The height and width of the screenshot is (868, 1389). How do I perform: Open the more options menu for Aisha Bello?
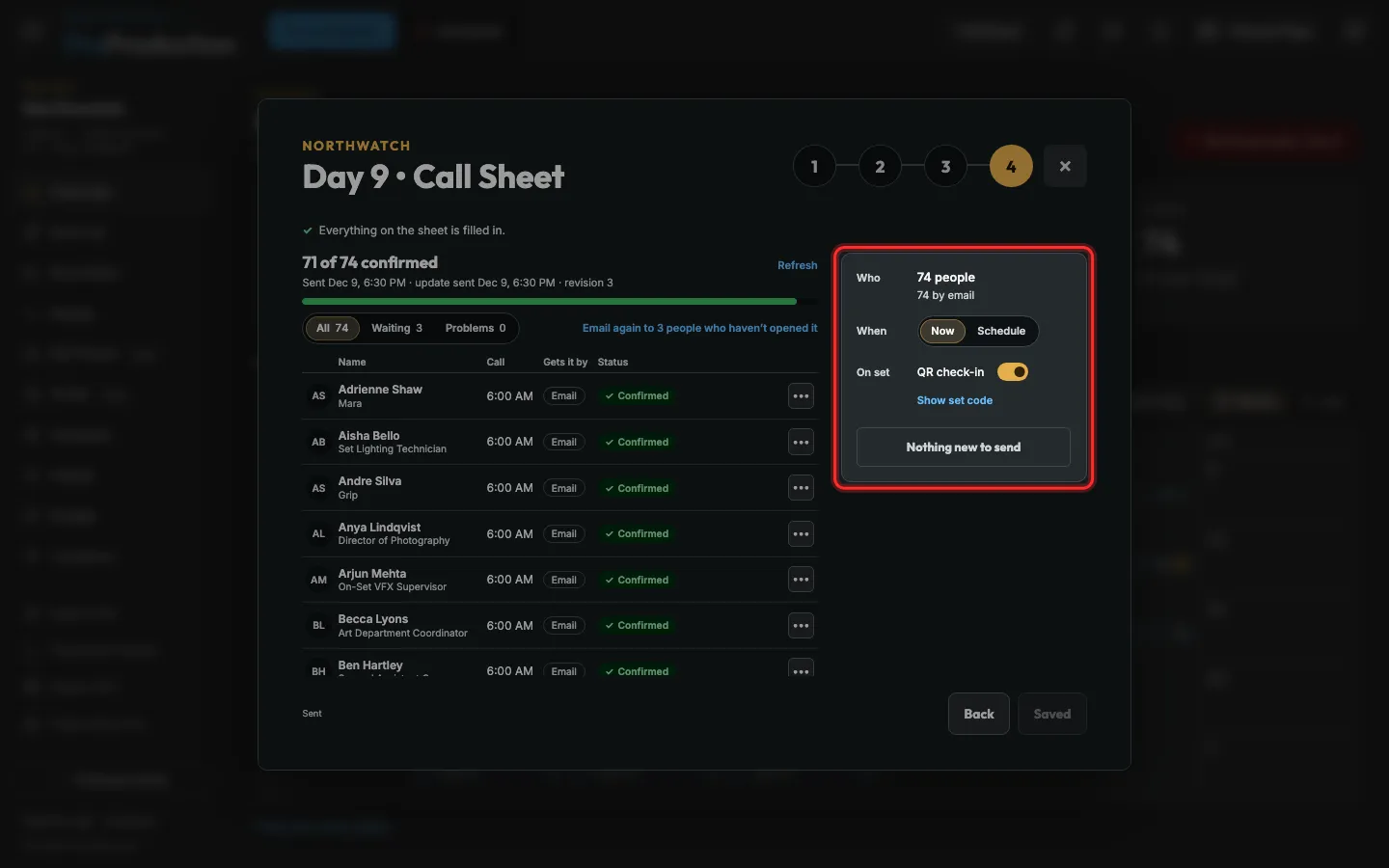[801, 443]
